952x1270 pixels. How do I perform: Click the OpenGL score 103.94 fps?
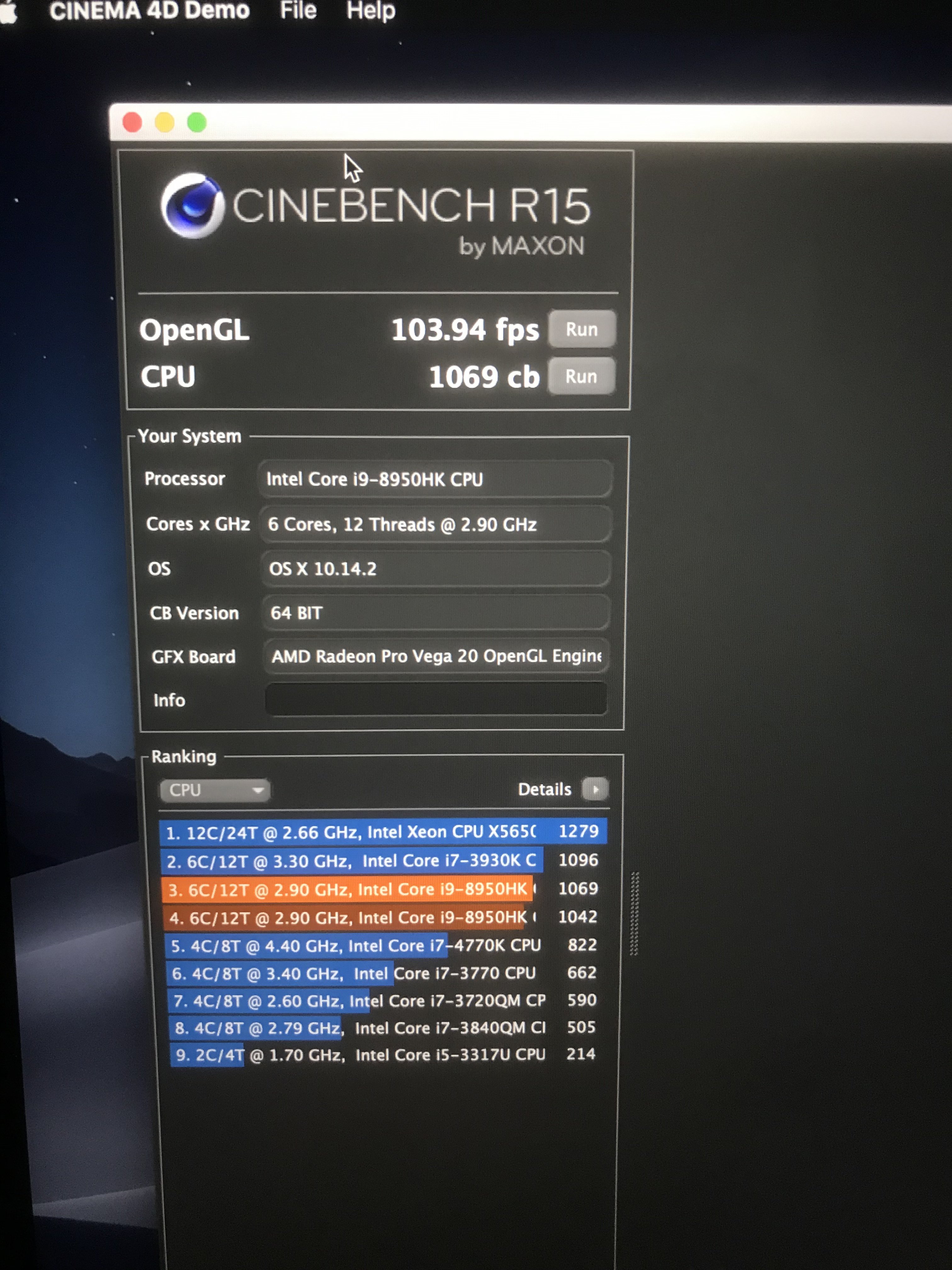(465, 329)
